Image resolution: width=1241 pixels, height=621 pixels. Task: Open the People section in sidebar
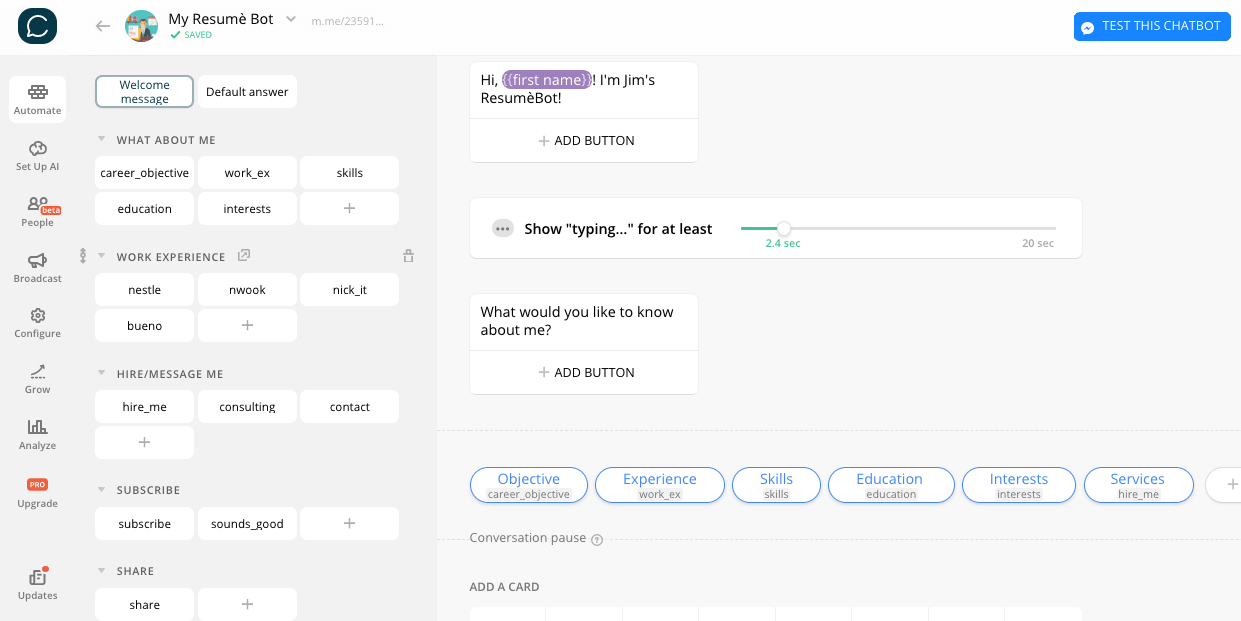tap(38, 211)
